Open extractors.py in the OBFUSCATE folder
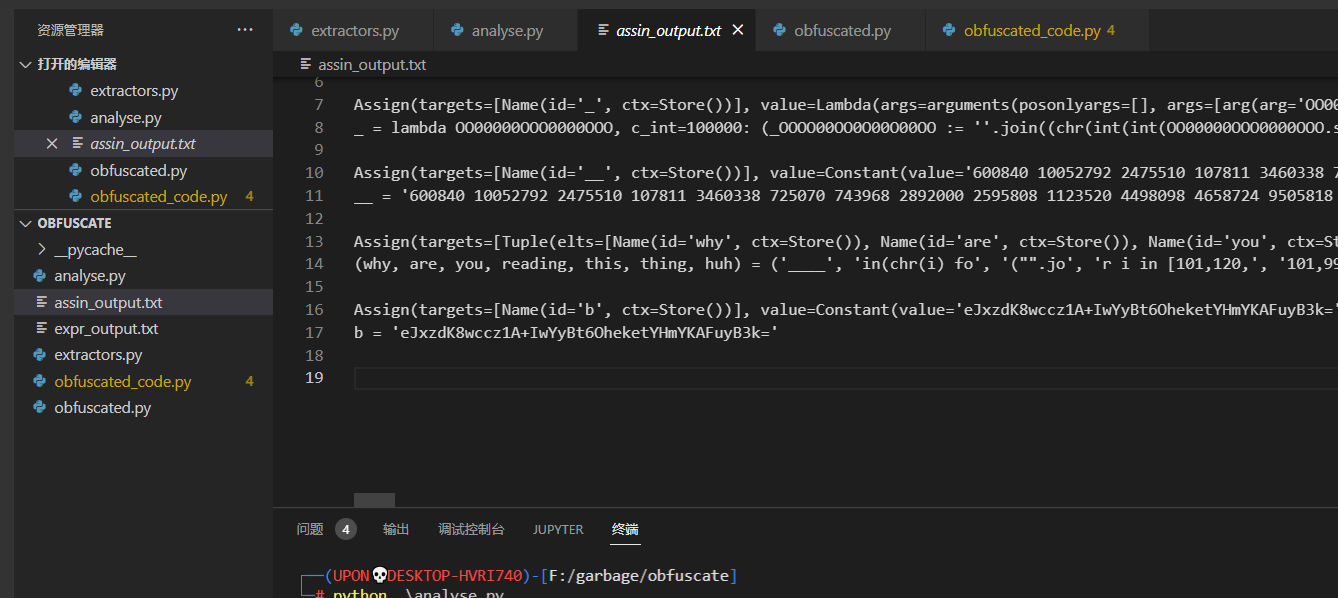 pos(98,355)
